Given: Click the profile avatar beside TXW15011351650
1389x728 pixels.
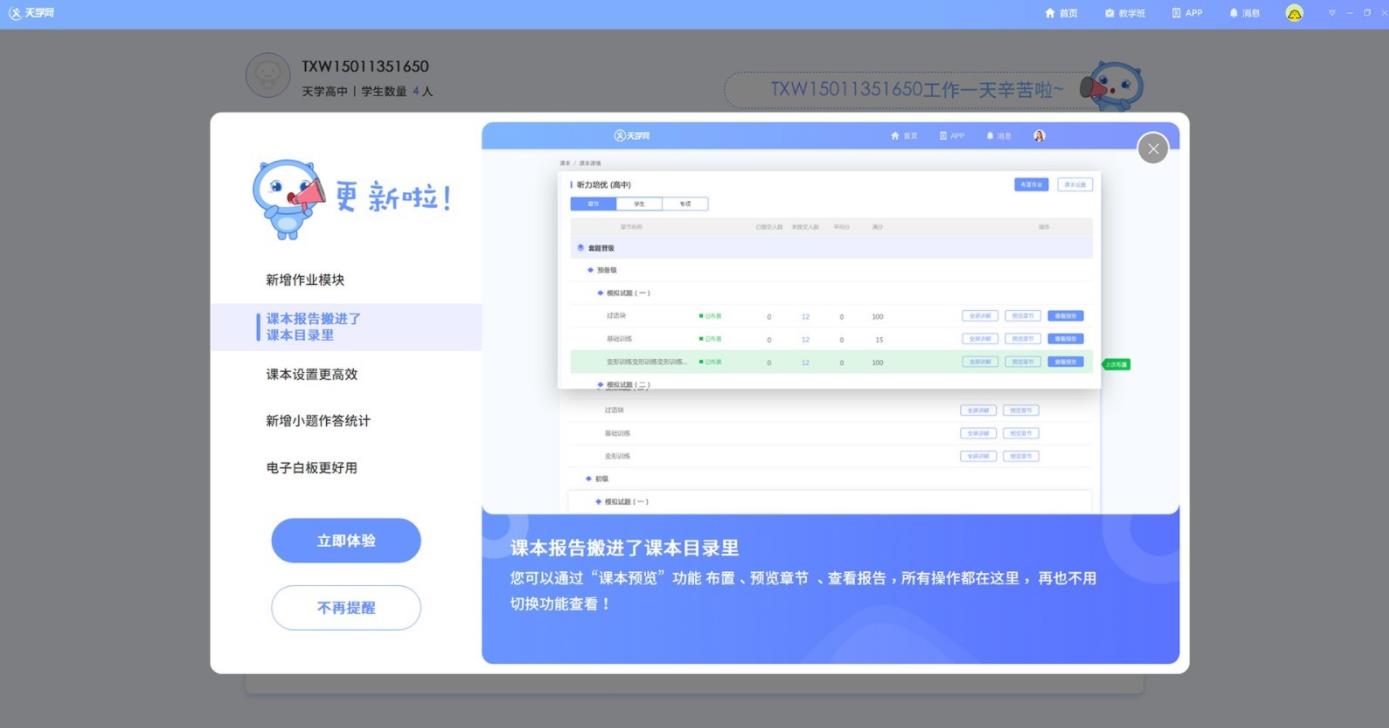Looking at the screenshot, I should point(267,75).
